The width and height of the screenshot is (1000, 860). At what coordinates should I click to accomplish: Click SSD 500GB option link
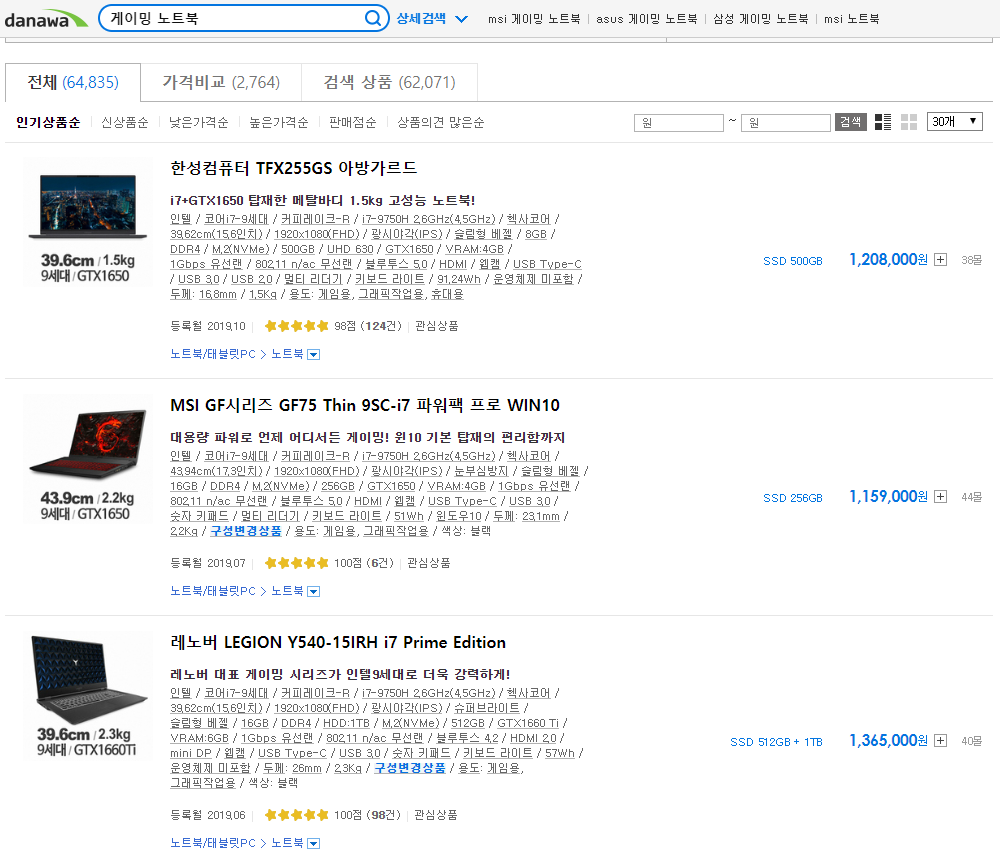click(793, 261)
